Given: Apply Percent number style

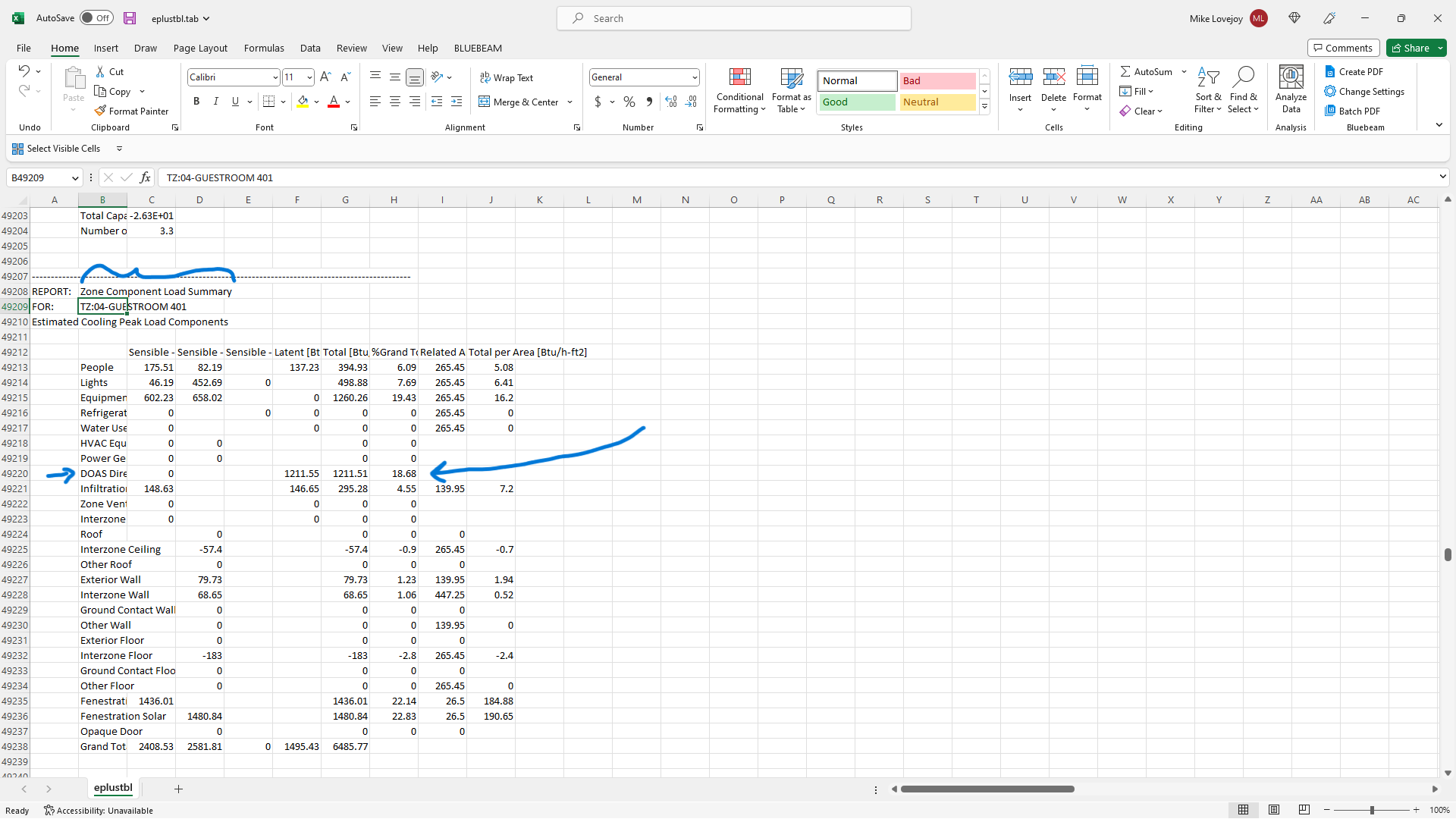Looking at the screenshot, I should click(629, 101).
